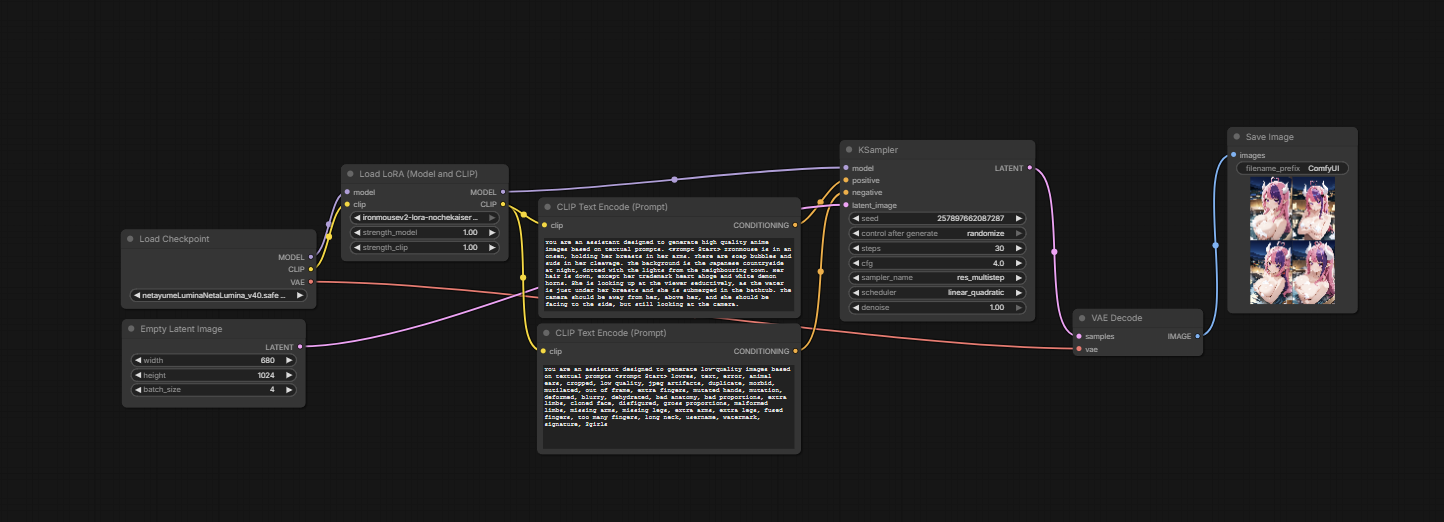Viewport: 1444px width, 522px height.
Task: Click the cfg 4.0 value
Action: [997, 263]
